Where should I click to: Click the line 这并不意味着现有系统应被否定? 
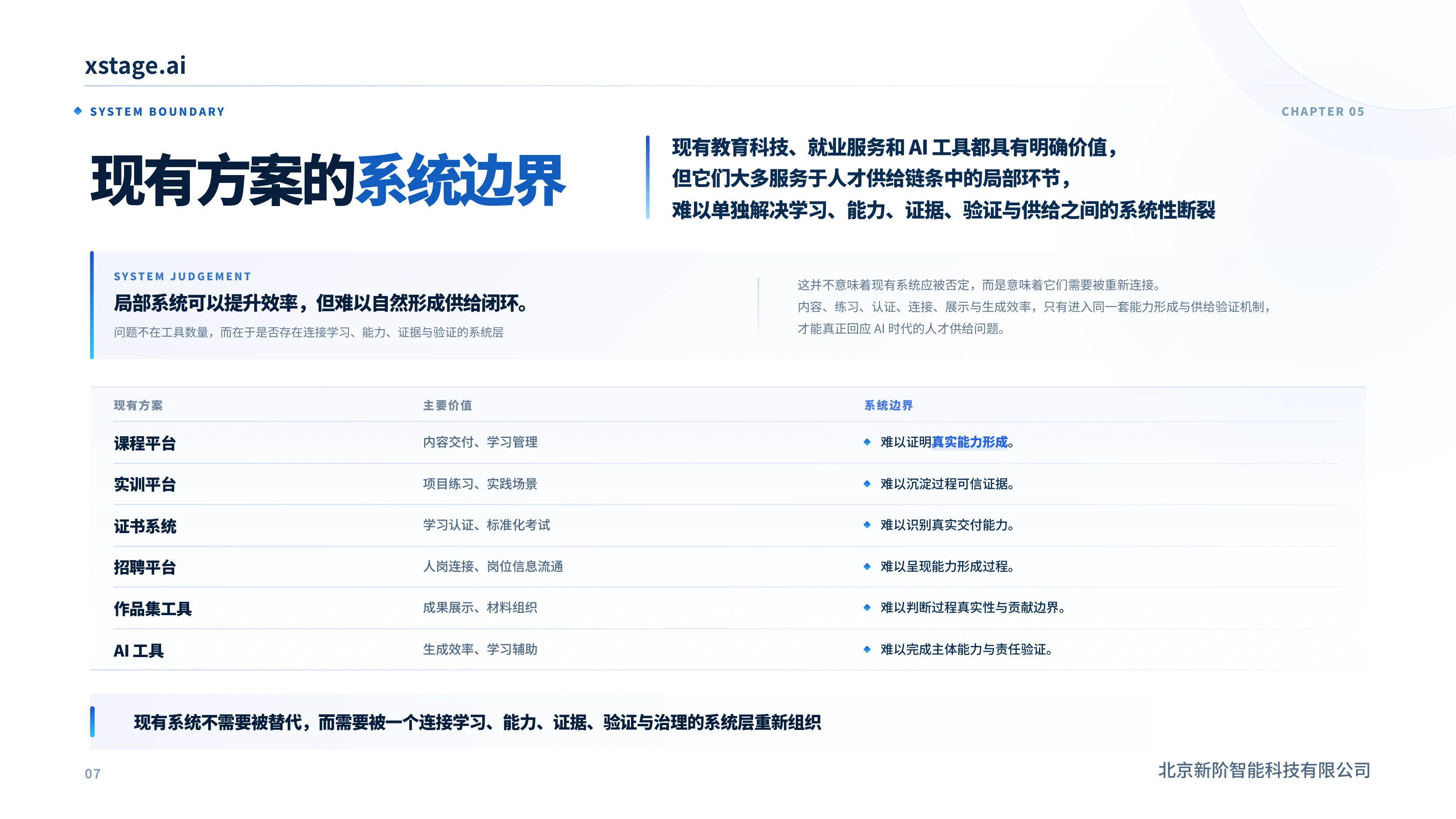click(978, 285)
